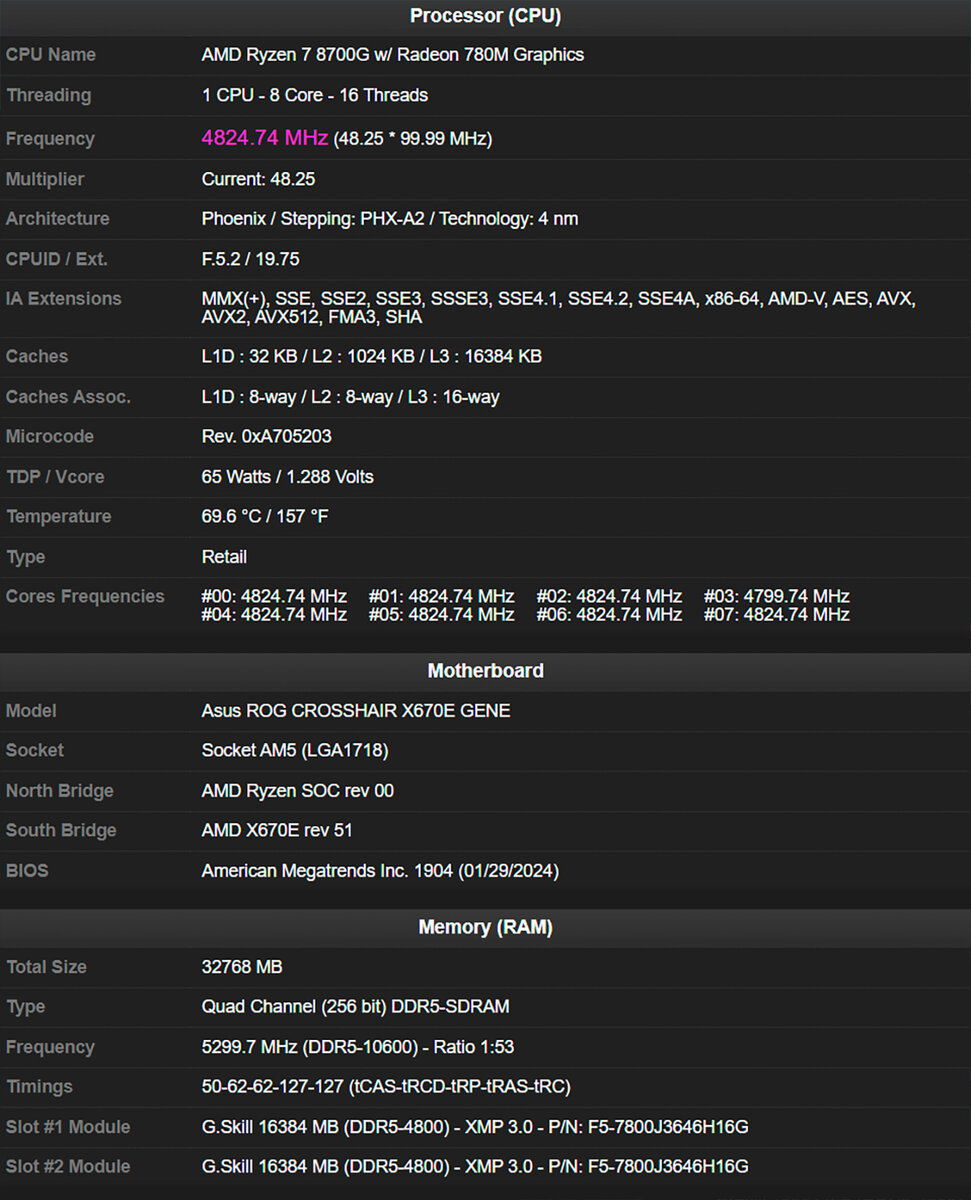Click the 'North Bridge' row label

60,791
